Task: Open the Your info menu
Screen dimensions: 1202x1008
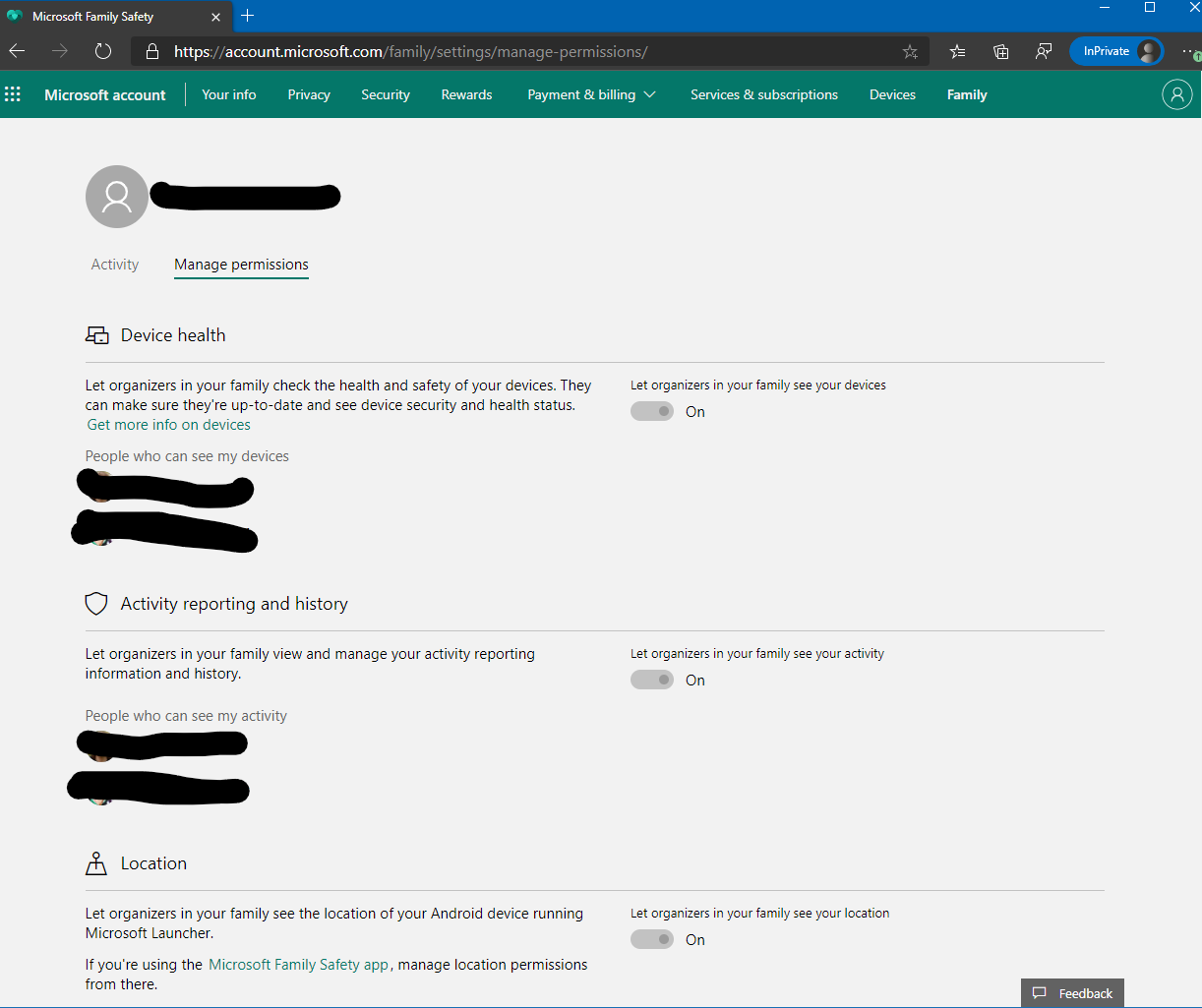Action: click(229, 94)
